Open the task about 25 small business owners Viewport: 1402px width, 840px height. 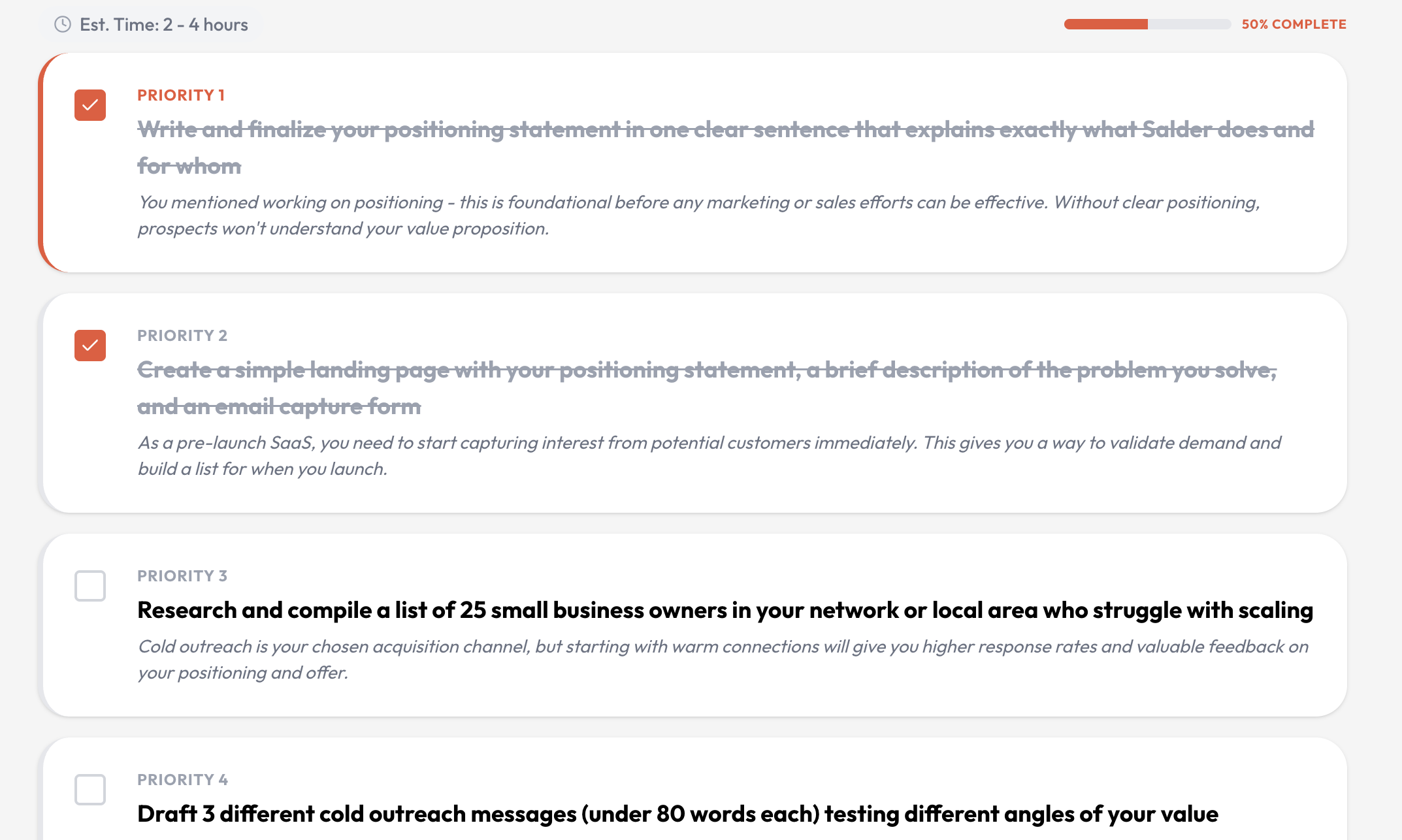click(725, 610)
